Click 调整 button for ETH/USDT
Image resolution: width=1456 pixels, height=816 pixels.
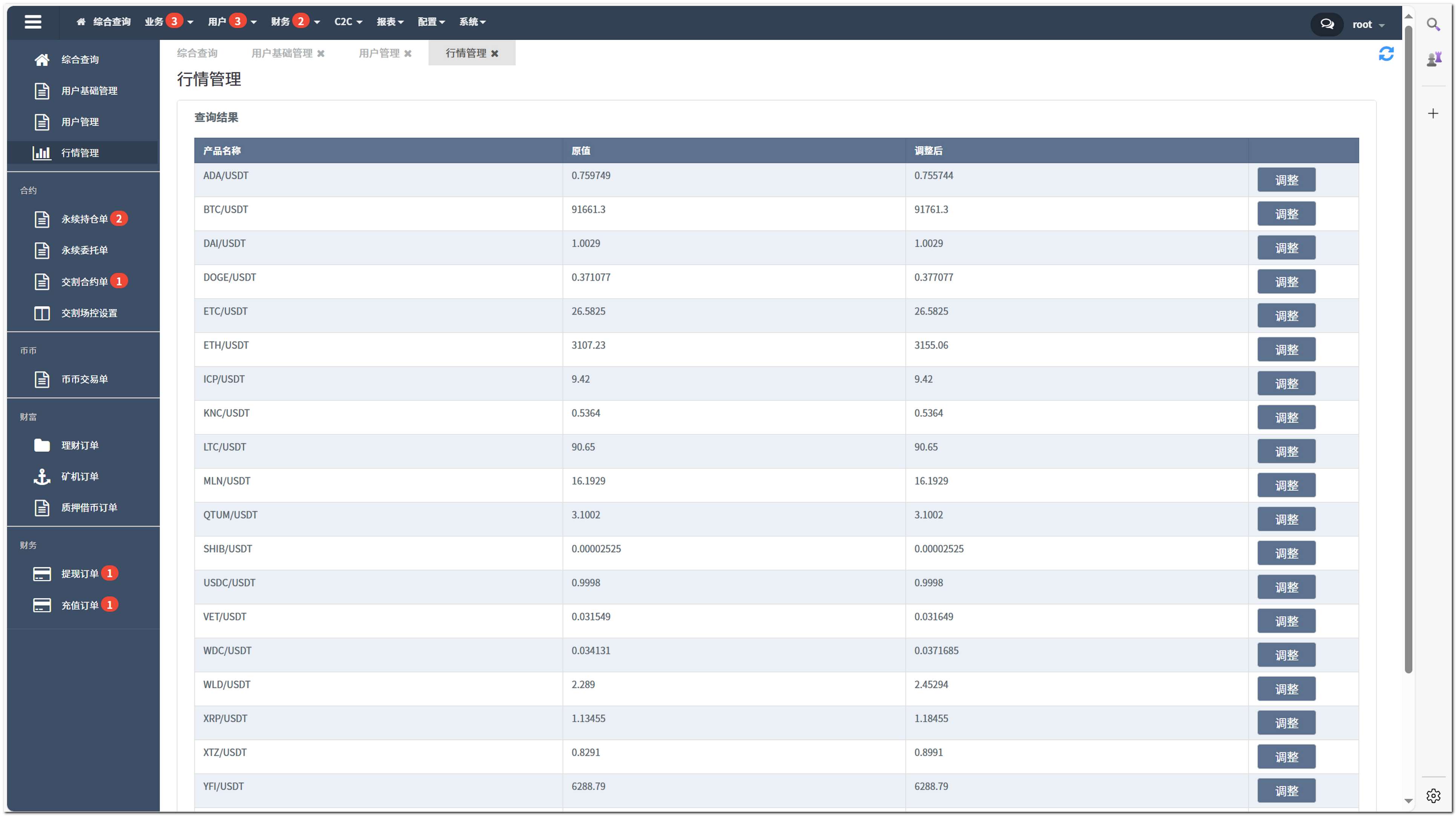1286,349
